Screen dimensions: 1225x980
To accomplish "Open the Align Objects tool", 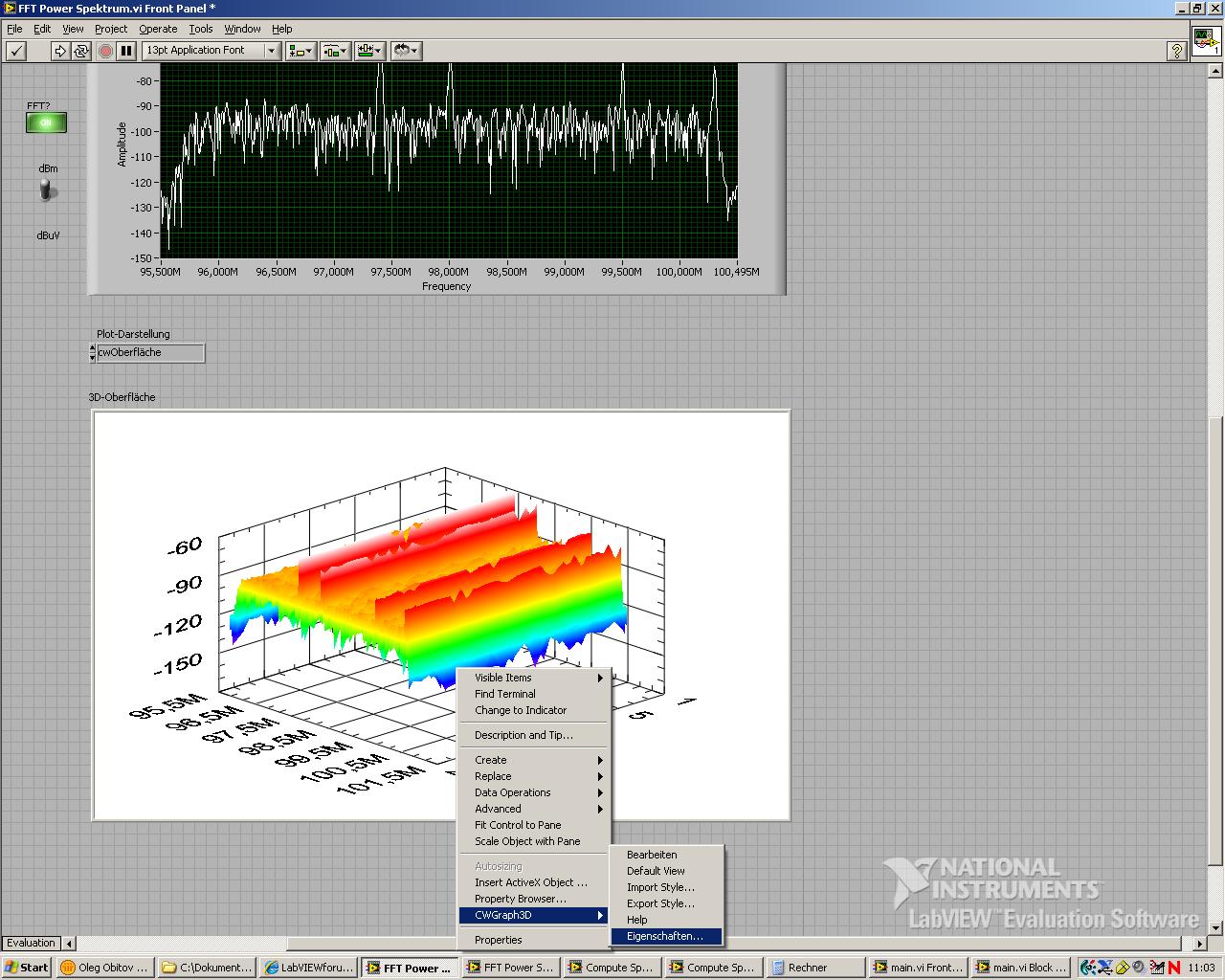I will click(x=301, y=51).
